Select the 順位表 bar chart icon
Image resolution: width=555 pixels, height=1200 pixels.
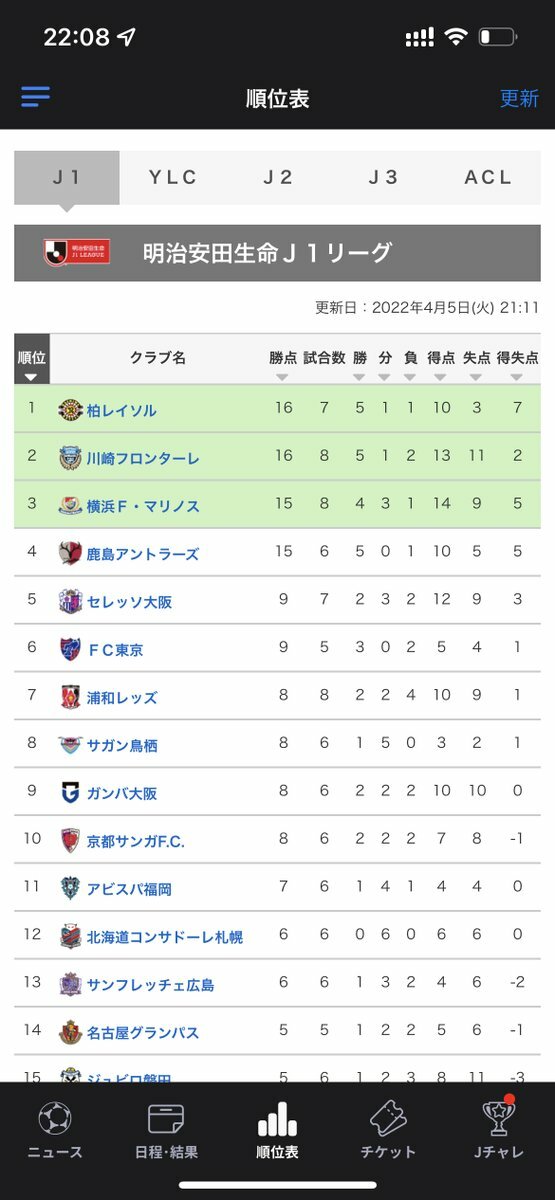tap(277, 1119)
